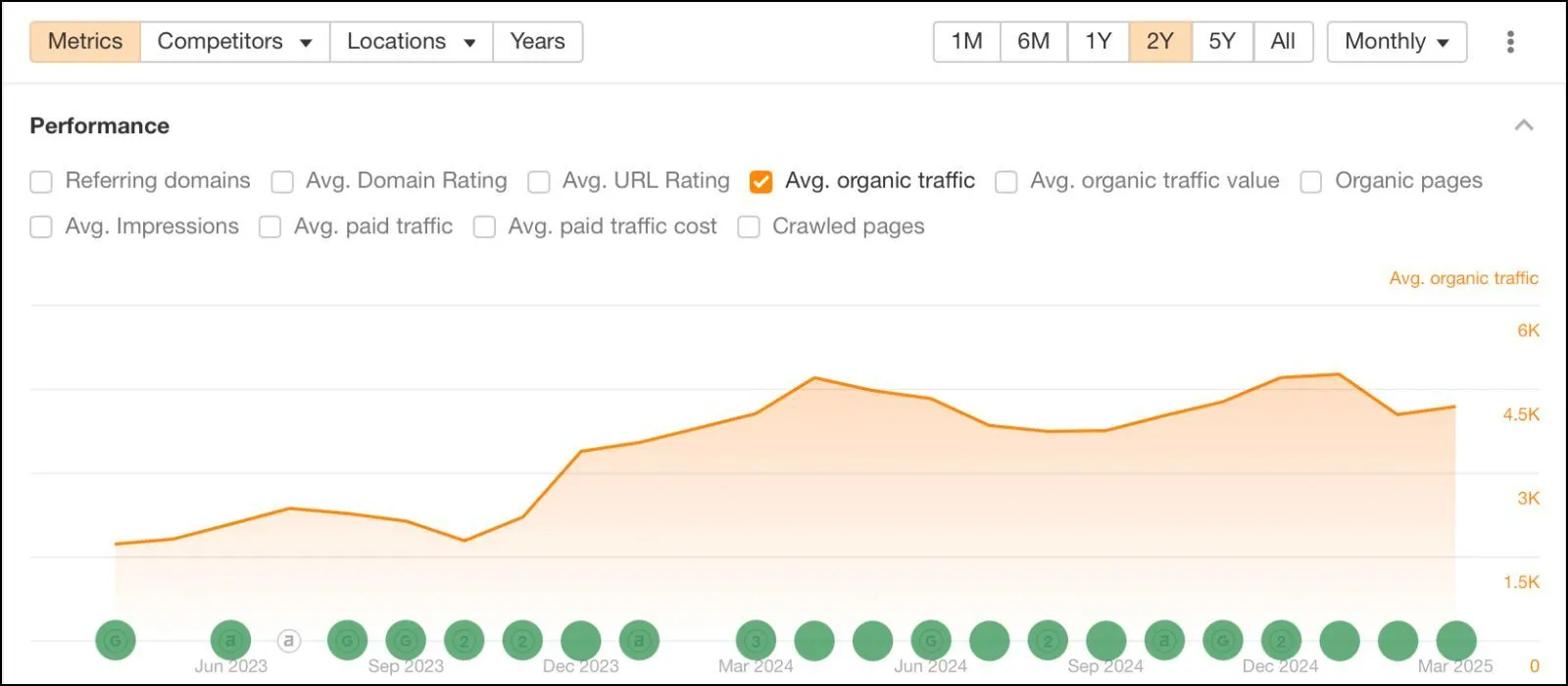Image resolution: width=1568 pixels, height=686 pixels.
Task: Select the 5Y time range
Action: 1222,41
